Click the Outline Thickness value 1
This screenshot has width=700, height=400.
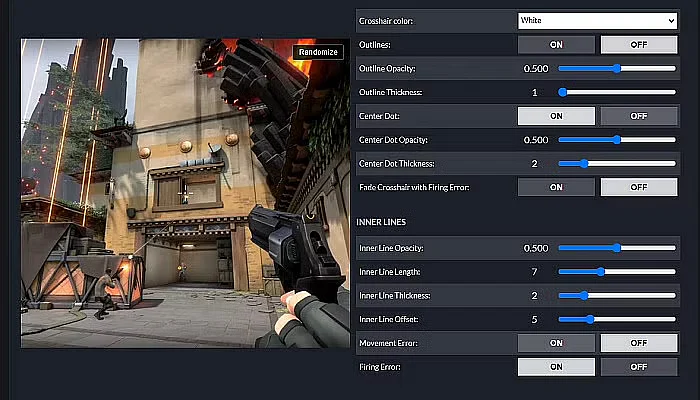535,92
